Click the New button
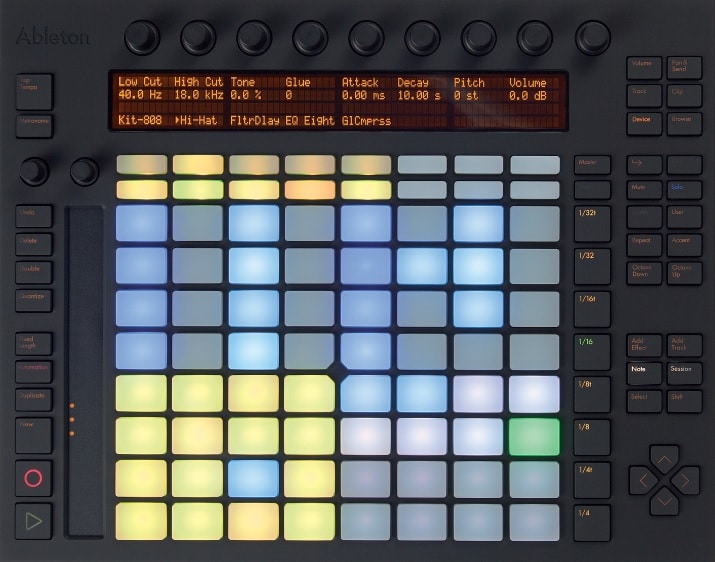This screenshot has height=562, width=715. 34,435
